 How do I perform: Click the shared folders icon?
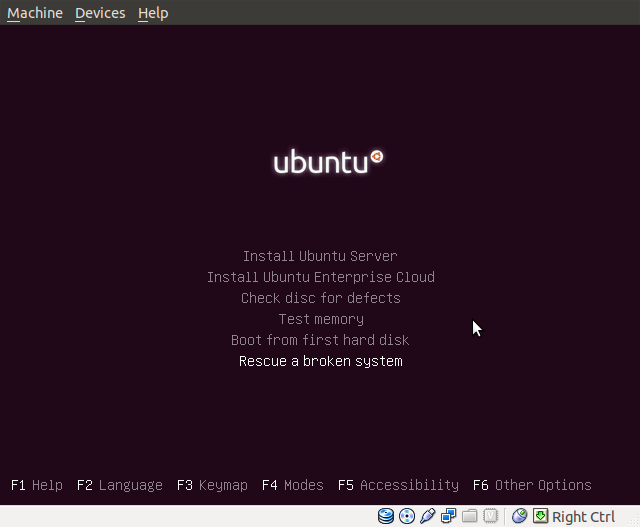(x=469, y=516)
